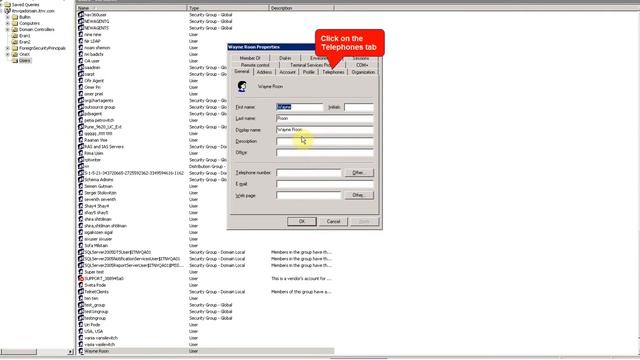The height and width of the screenshot is (360, 640).
Task: Open the Organization tab
Action: point(363,72)
